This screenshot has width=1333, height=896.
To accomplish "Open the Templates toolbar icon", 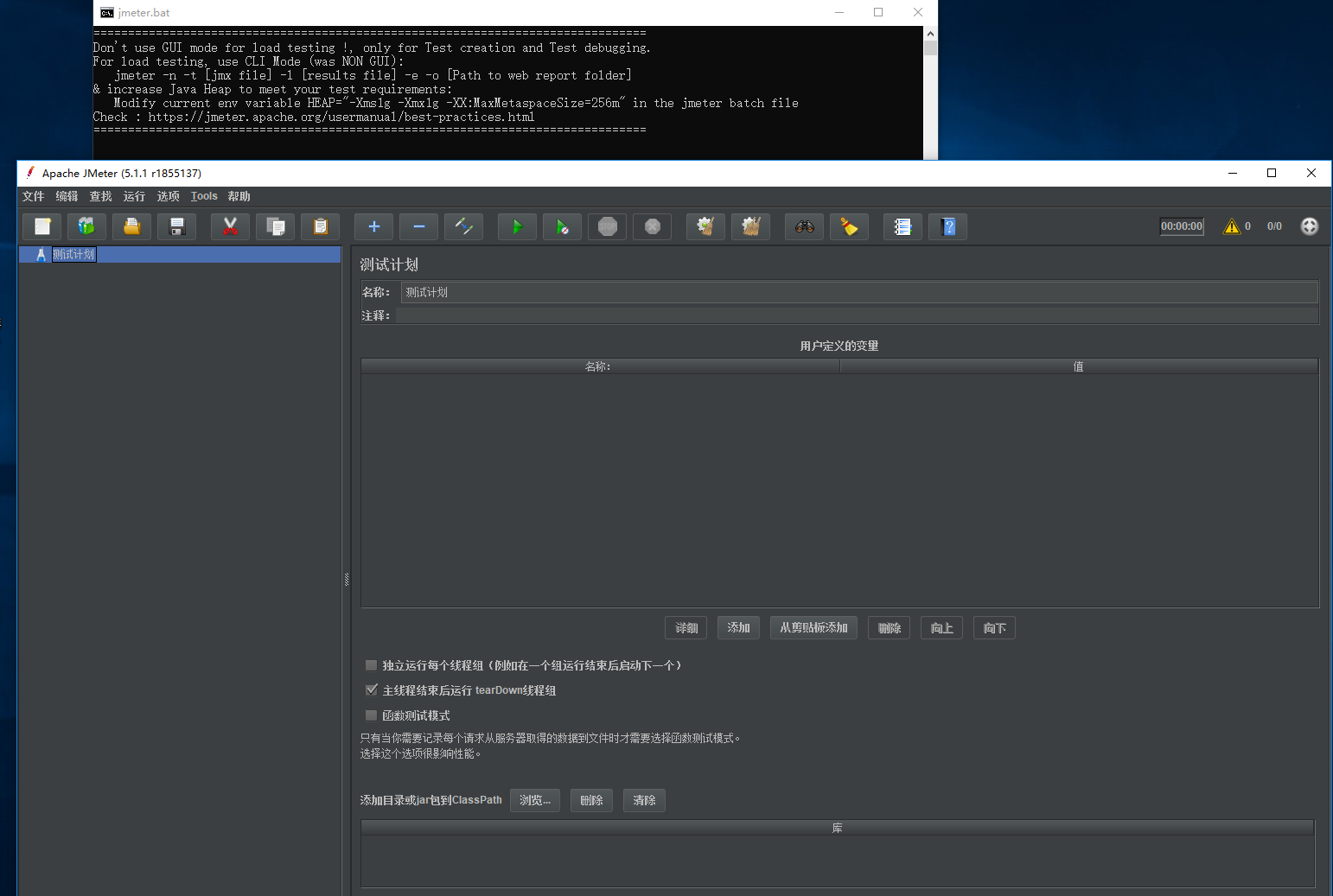I will pyautogui.click(x=86, y=226).
